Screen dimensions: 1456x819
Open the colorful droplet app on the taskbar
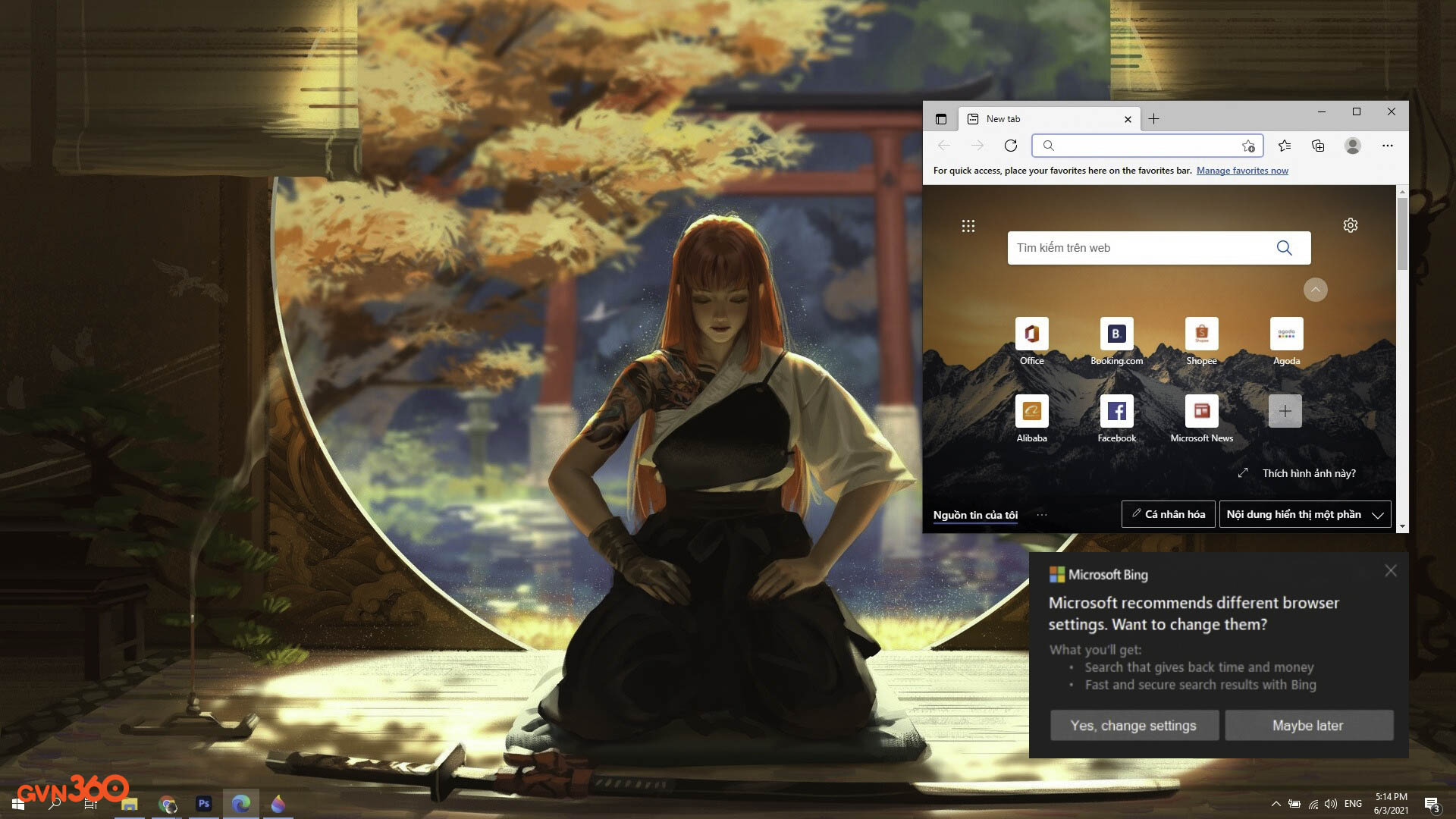click(278, 804)
